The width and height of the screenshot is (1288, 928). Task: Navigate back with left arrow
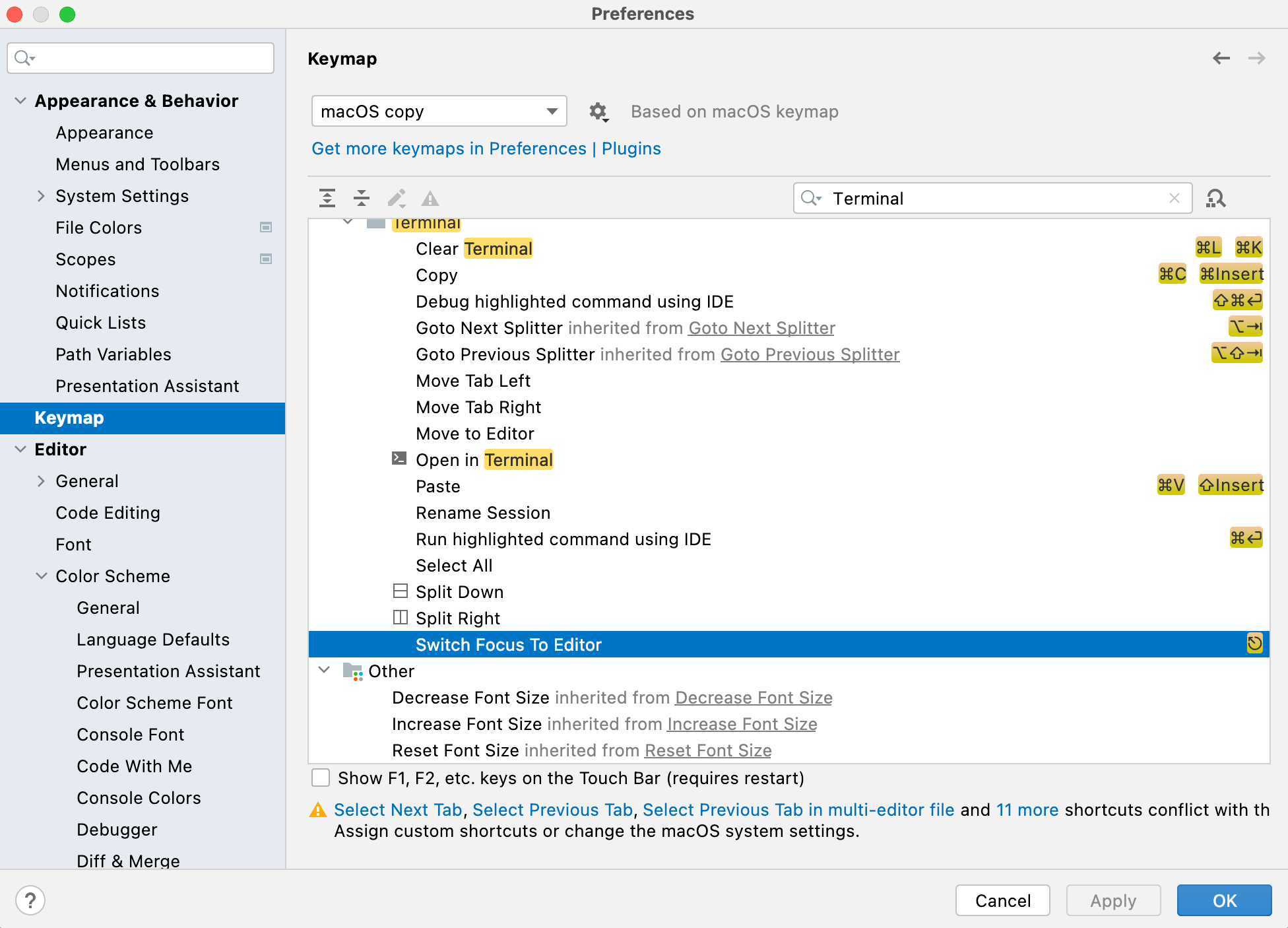(x=1221, y=58)
